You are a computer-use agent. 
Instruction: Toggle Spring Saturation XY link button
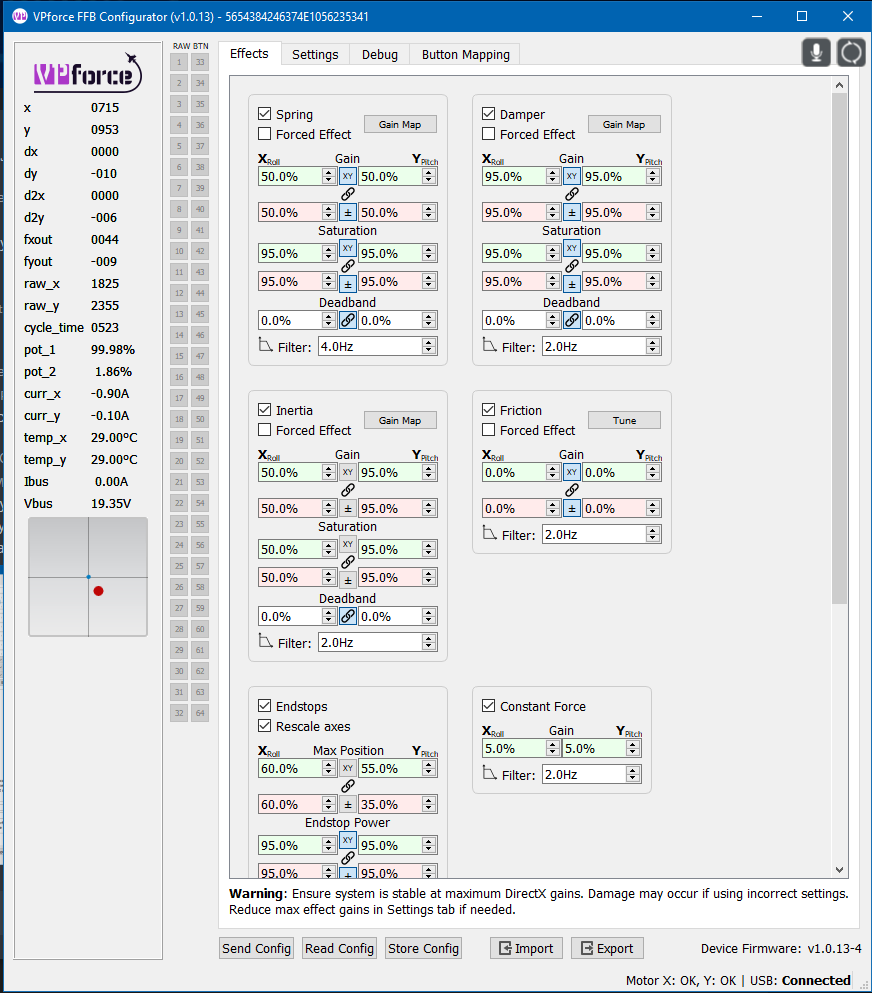(348, 248)
